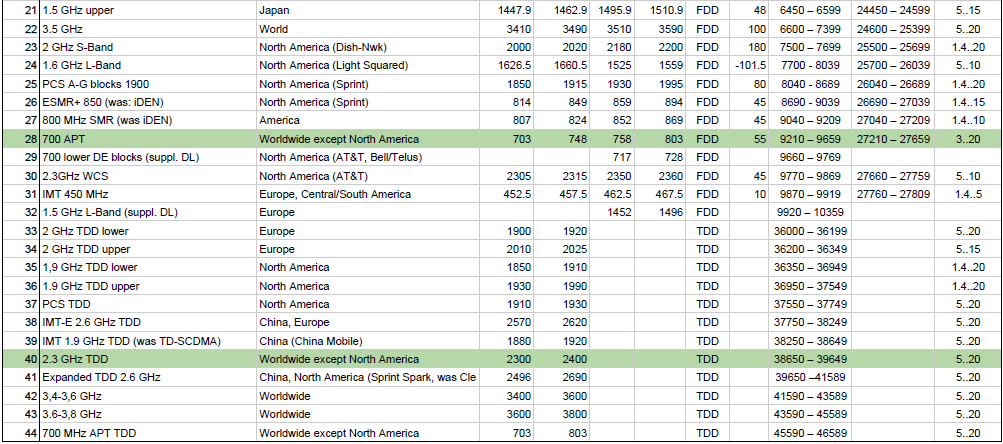The image size is (1003, 444).
Task: Select the "2496" frequency value
Action: click(519, 377)
